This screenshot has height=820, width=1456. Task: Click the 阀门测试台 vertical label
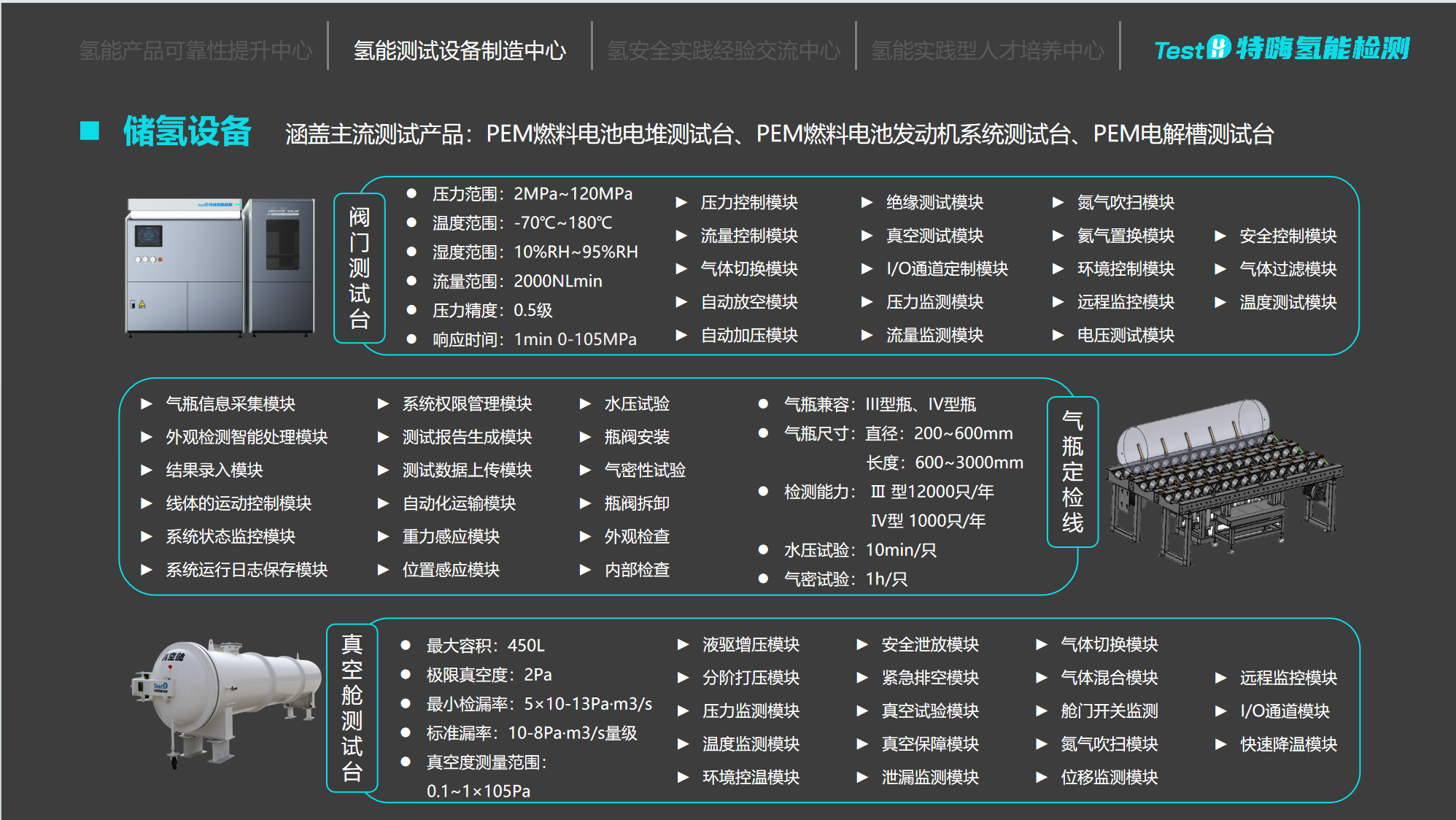359,268
